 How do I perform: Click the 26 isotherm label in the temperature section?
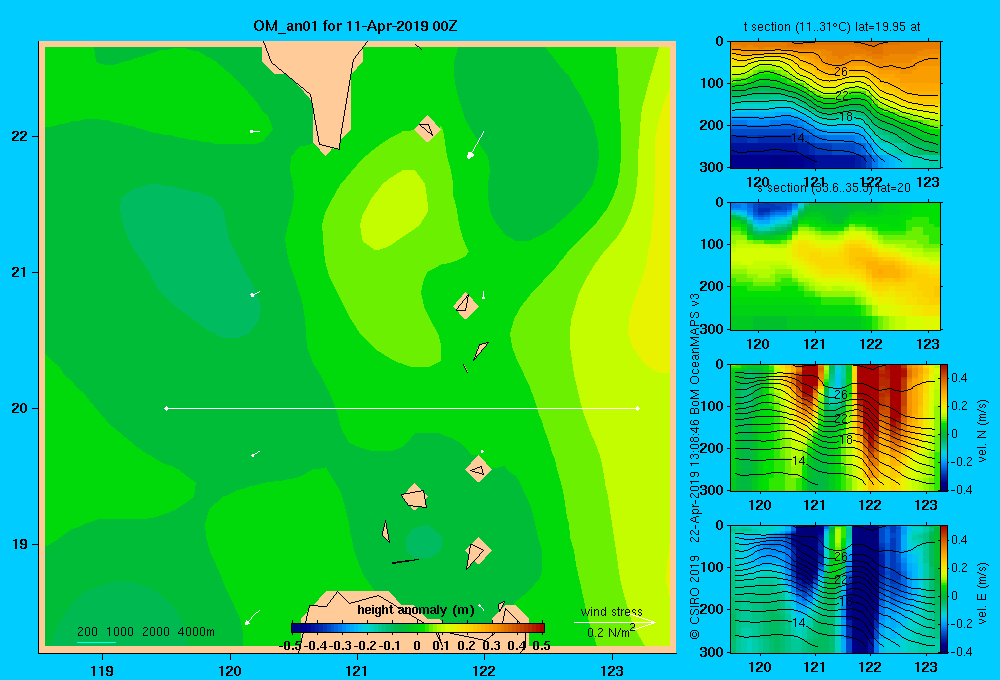pyautogui.click(x=841, y=71)
